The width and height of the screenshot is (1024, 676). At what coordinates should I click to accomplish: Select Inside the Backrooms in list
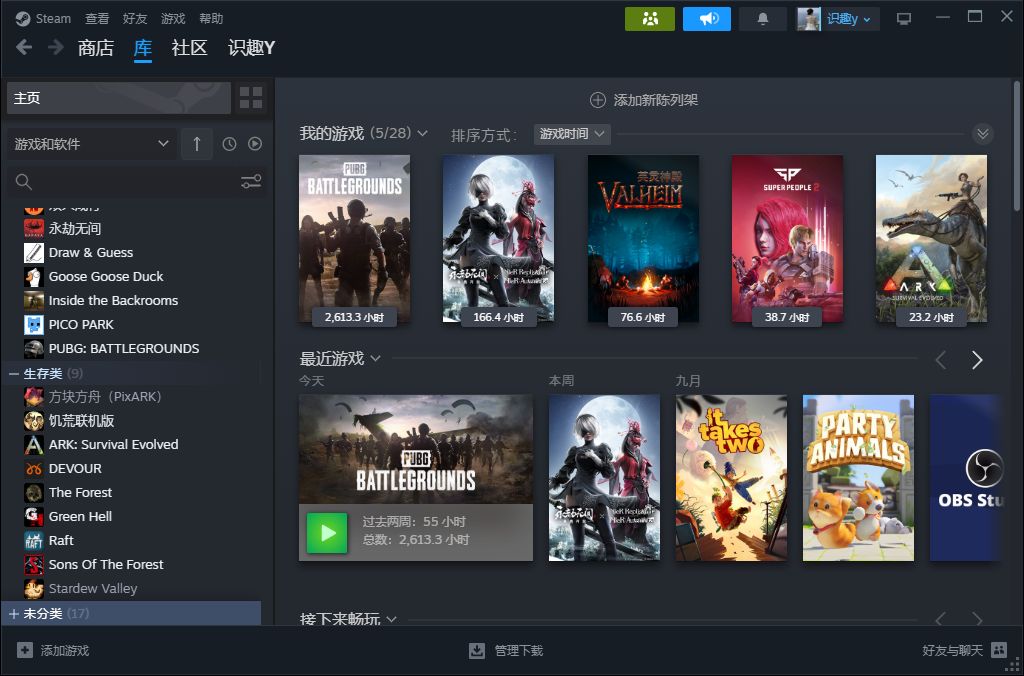tap(114, 300)
